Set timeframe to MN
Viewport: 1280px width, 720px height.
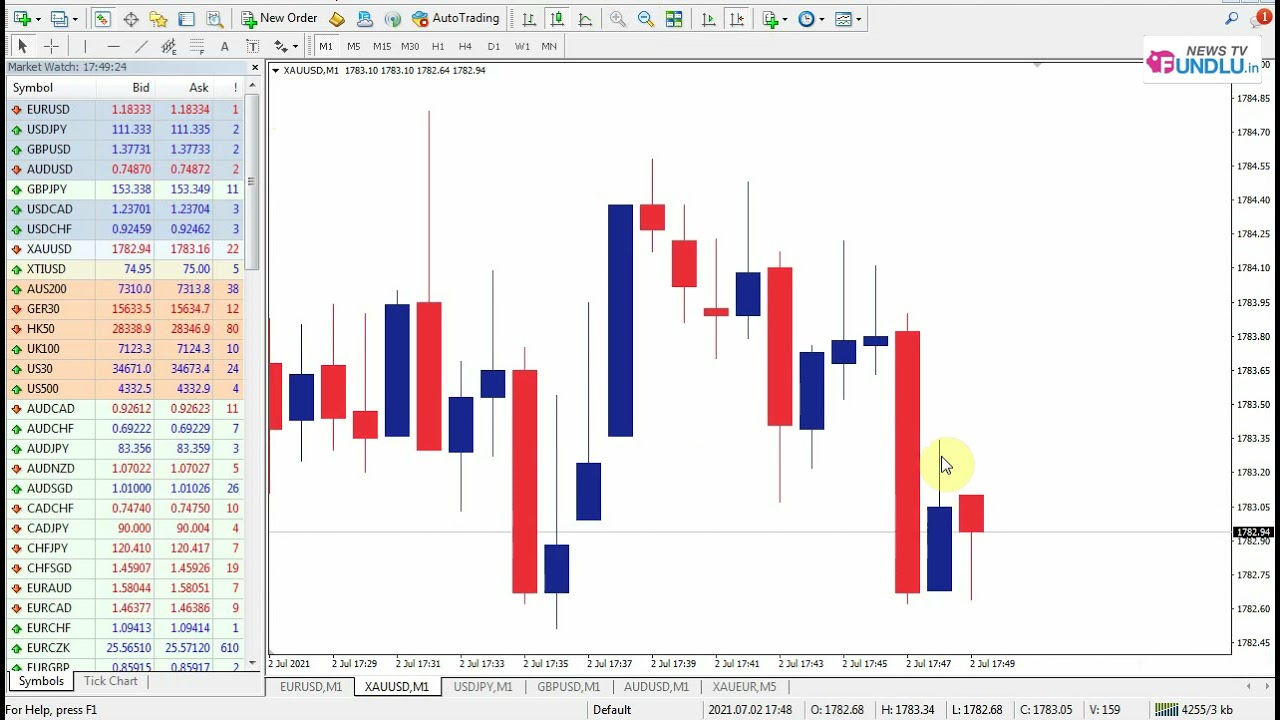pos(549,46)
